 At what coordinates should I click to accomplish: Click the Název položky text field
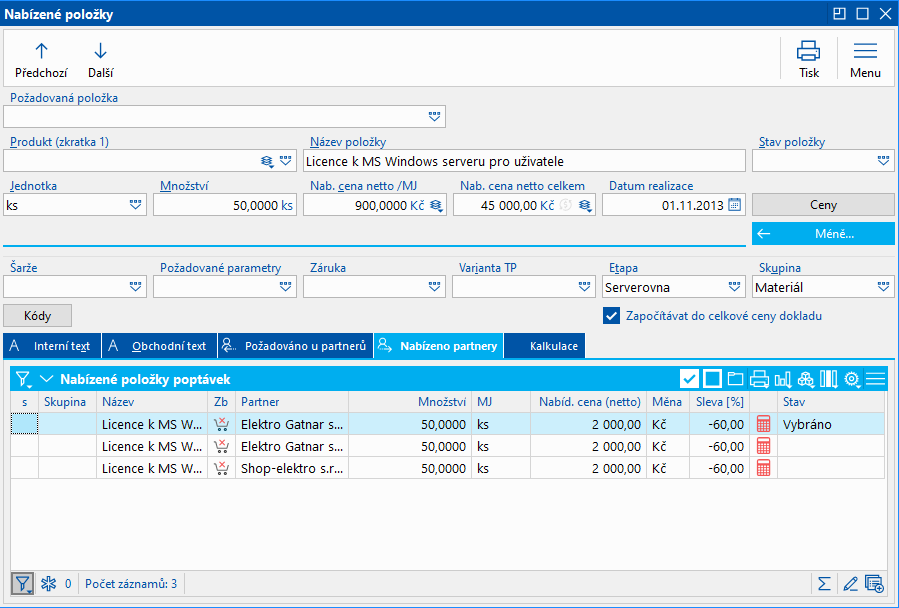[524, 161]
